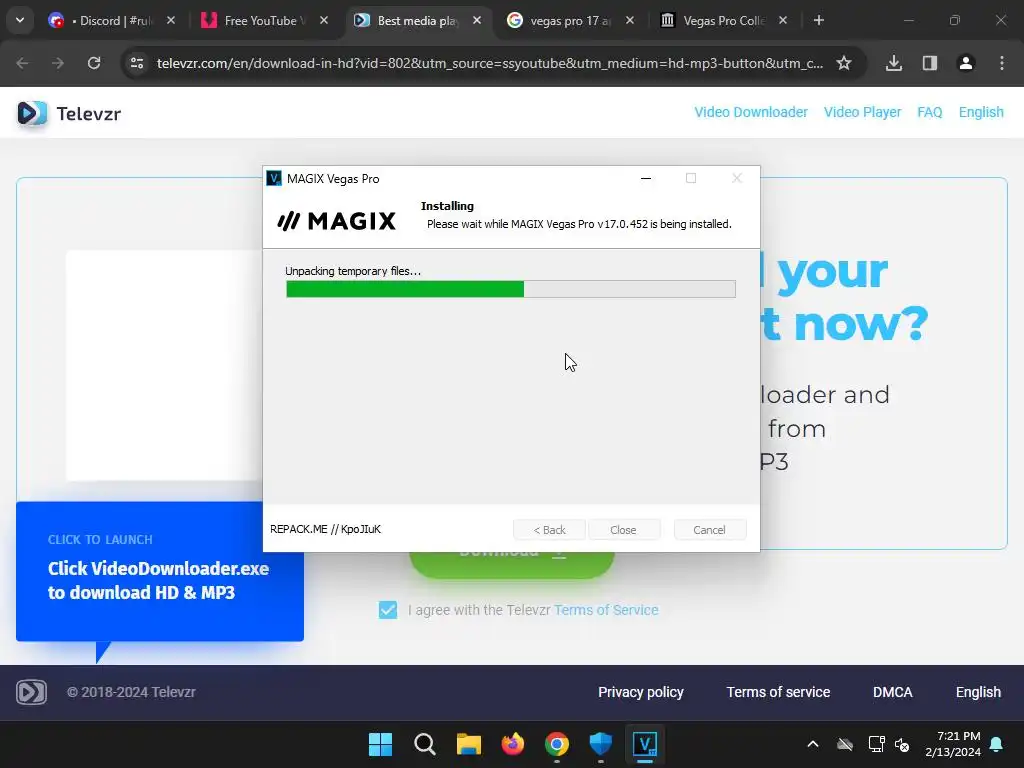Open the network status tray icon
Image resolution: width=1024 pixels, height=768 pixels.
click(x=876, y=744)
